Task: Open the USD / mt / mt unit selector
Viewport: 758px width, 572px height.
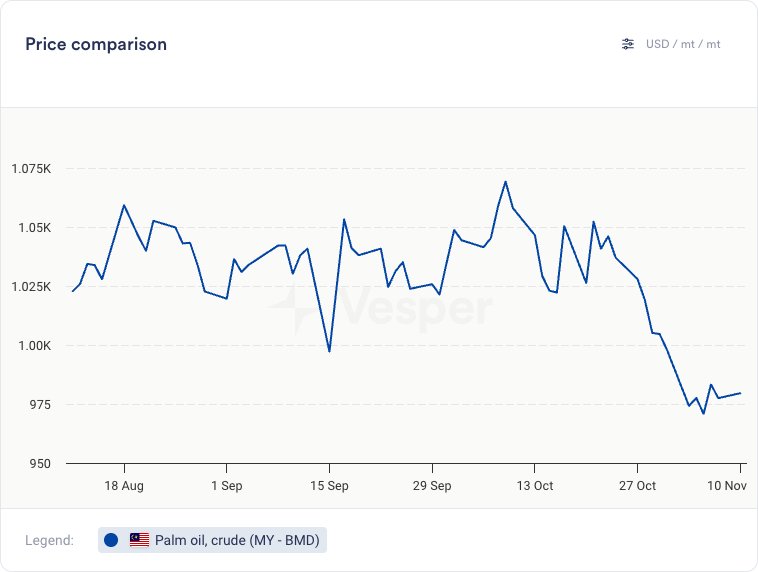Action: [x=683, y=44]
